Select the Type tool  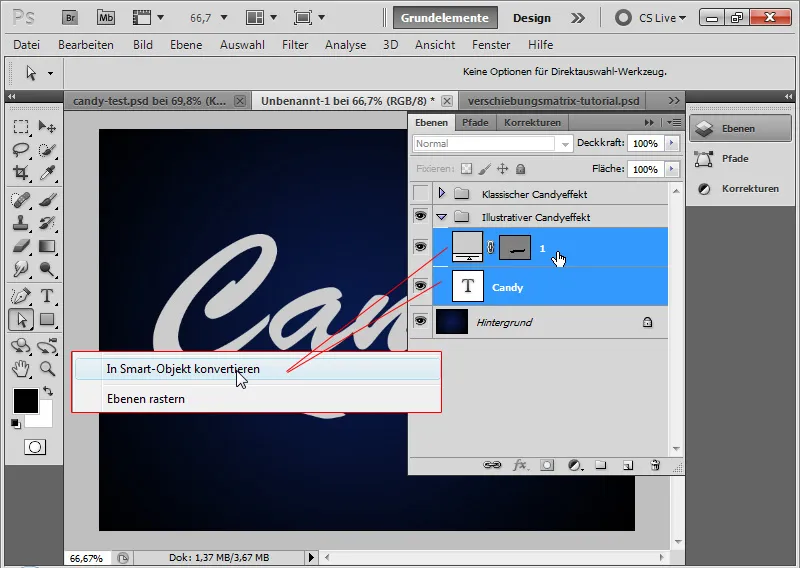(47, 296)
